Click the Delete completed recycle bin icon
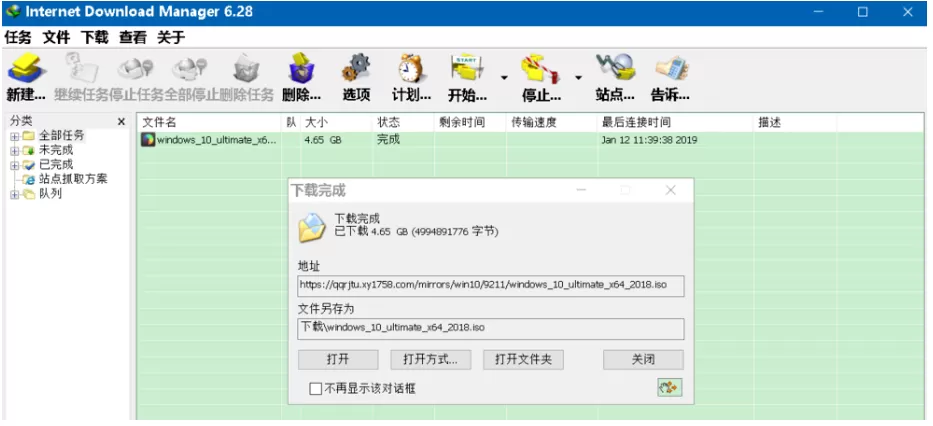This screenshot has height=426, width=933. click(301, 68)
